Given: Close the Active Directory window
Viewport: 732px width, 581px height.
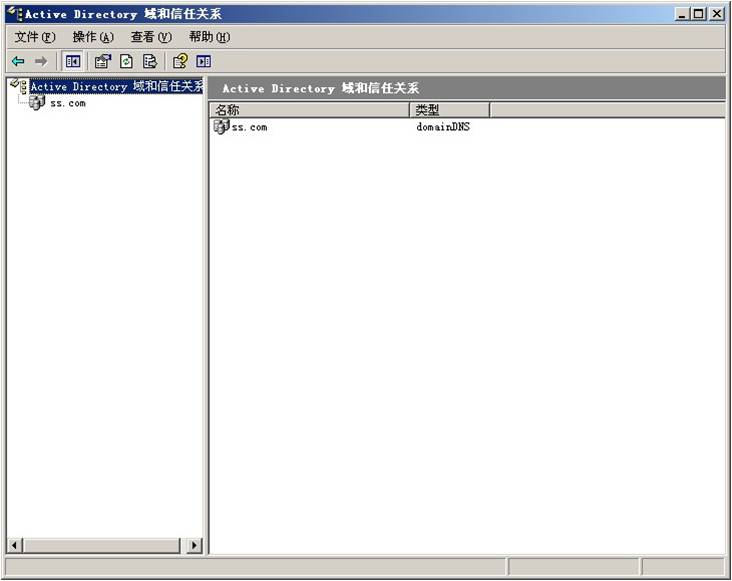Looking at the screenshot, I should [717, 14].
